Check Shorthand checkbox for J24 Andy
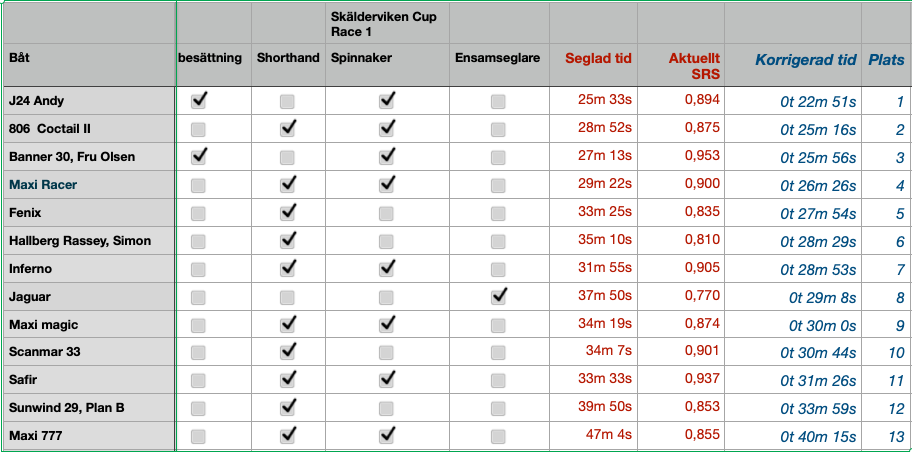The height and width of the screenshot is (452, 912). 287,101
